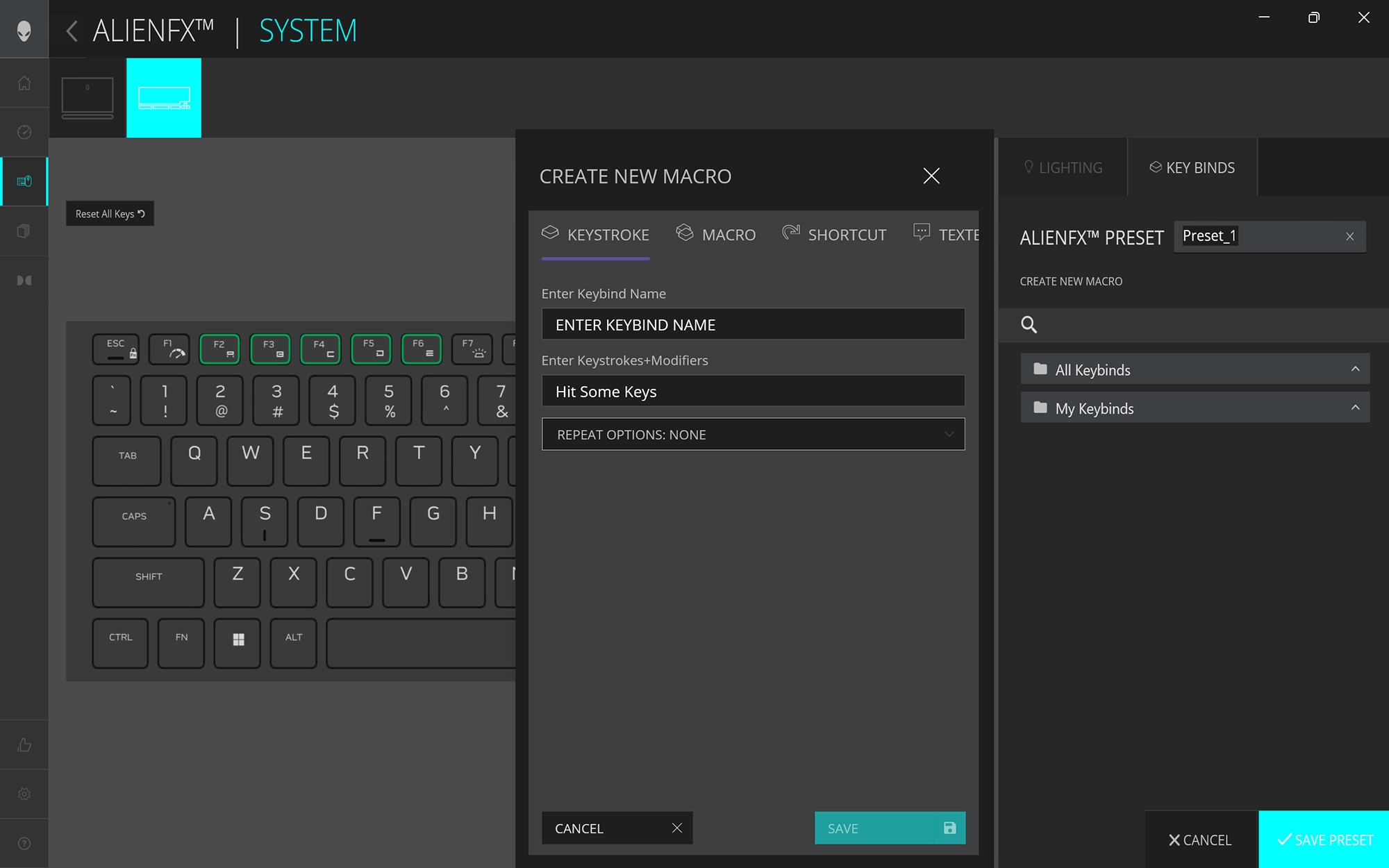Select the ESC key on keyboard
Image resolution: width=1389 pixels, height=868 pixels.
point(115,349)
